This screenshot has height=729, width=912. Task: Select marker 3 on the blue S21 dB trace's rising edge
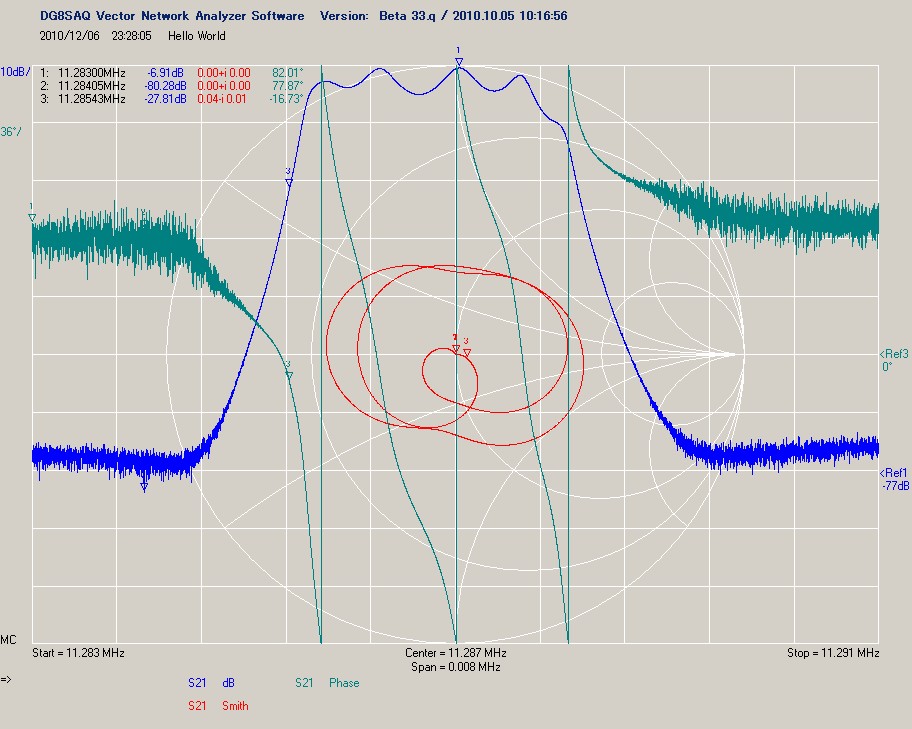289,182
